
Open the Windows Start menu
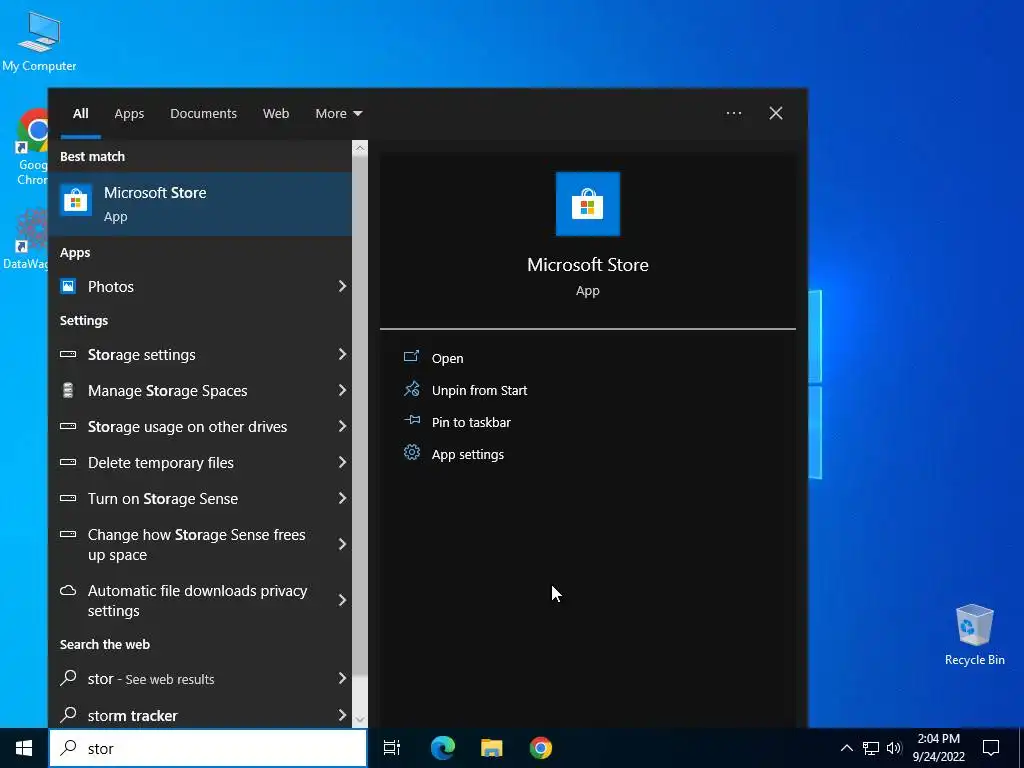pos(24,748)
